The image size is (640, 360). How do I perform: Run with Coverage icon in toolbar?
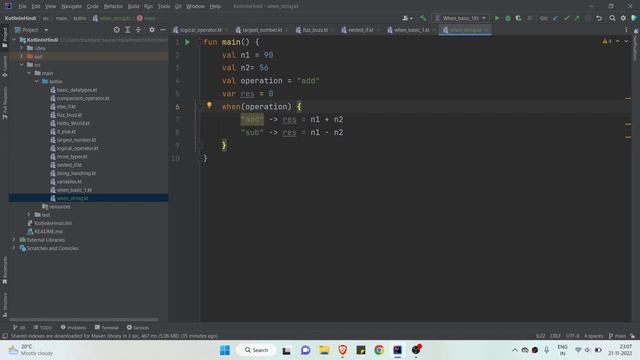tap(518, 18)
